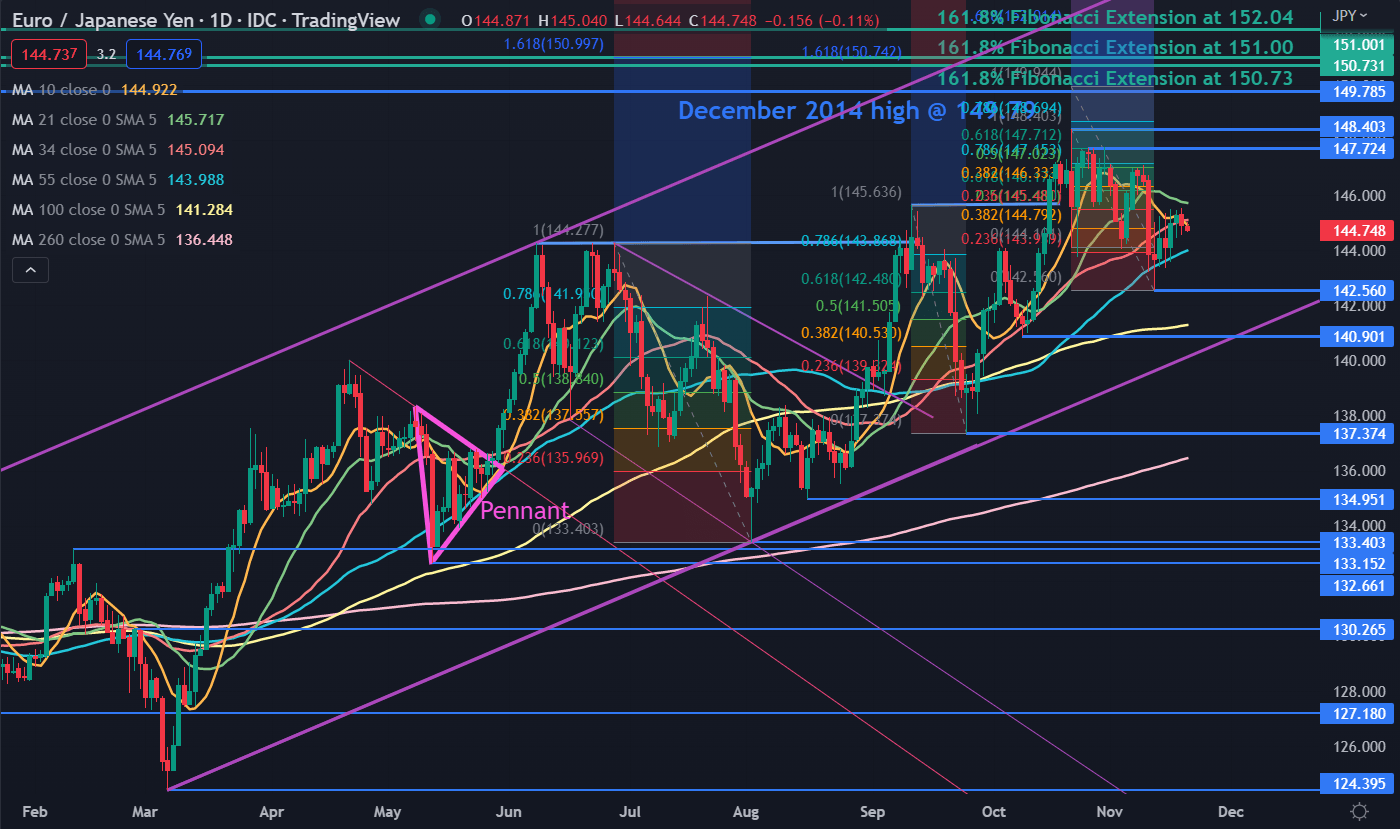Viewport: 1400px width, 829px height.
Task: Select the 1(145.636) Fibonacci level label
Action: pos(865,192)
